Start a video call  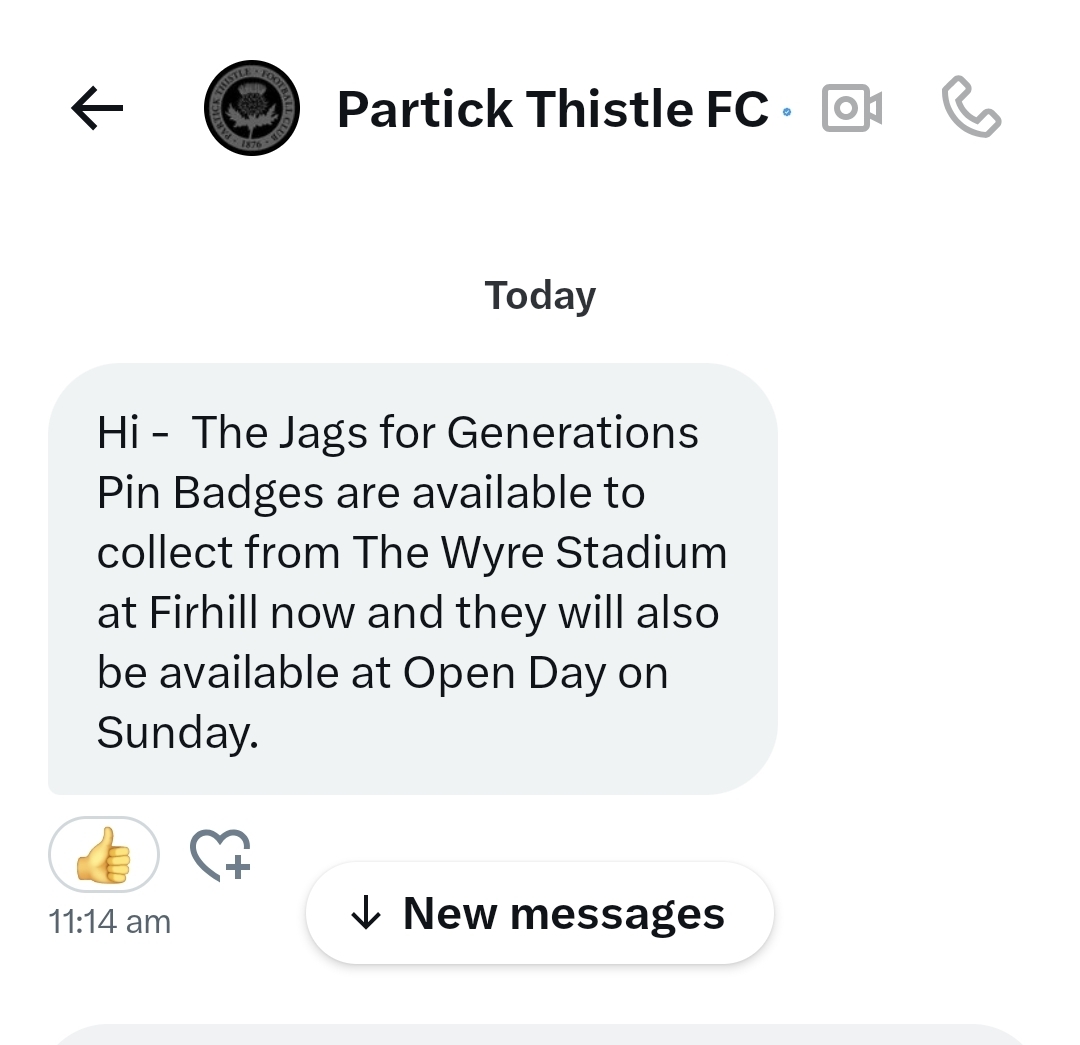(852, 108)
